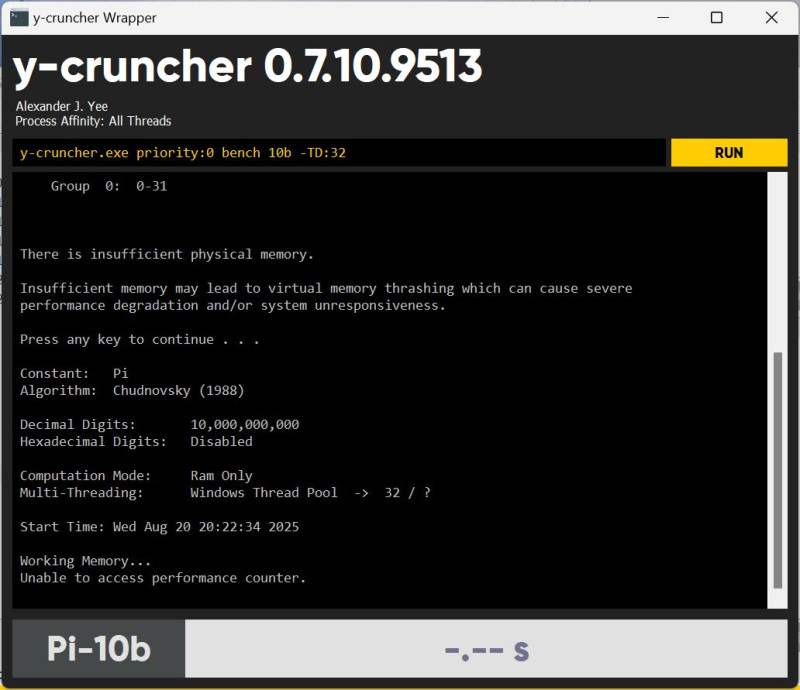
Task: Click 'Unable to access performance counter.' line
Action: tap(163, 578)
